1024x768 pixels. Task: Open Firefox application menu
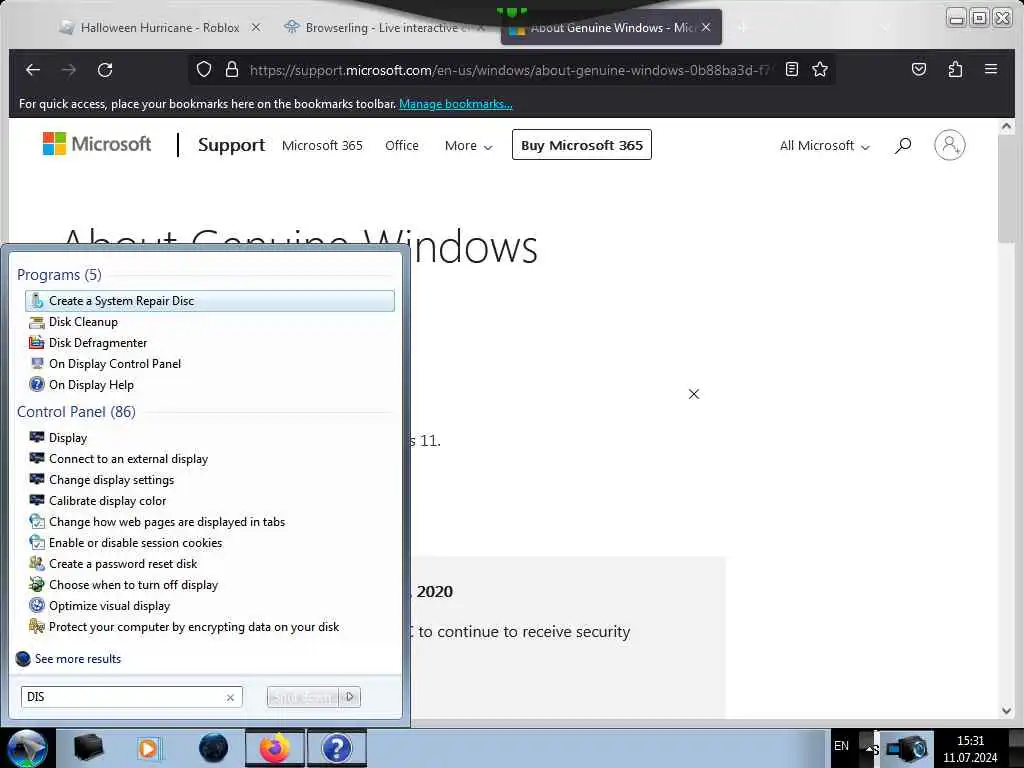(x=991, y=69)
